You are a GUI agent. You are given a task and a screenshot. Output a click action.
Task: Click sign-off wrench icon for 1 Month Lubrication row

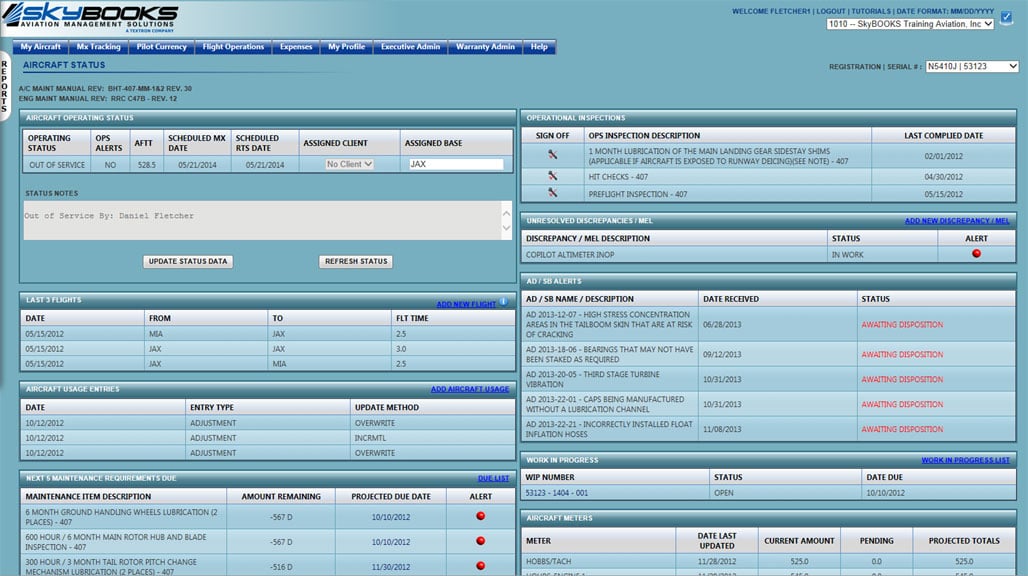553,155
